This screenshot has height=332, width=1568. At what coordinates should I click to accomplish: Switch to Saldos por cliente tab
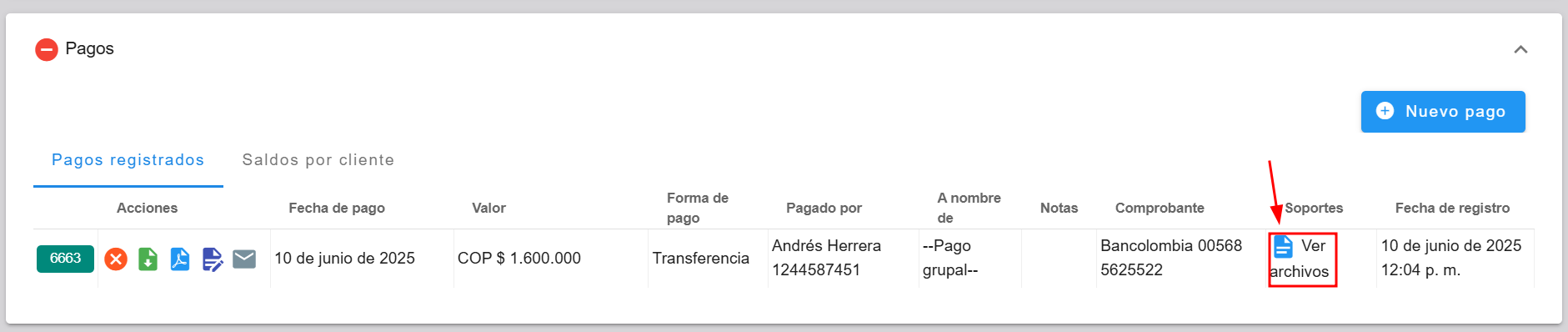pos(318,160)
